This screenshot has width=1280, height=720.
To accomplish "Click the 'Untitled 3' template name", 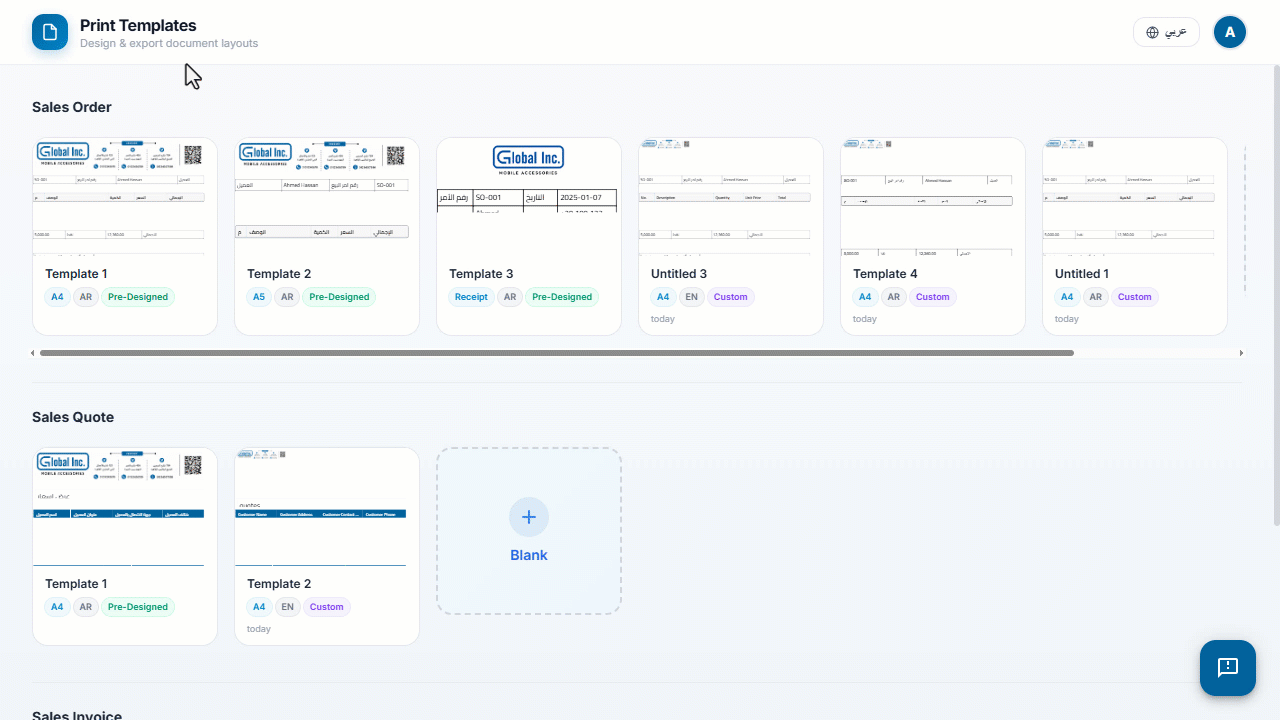I will tap(679, 274).
